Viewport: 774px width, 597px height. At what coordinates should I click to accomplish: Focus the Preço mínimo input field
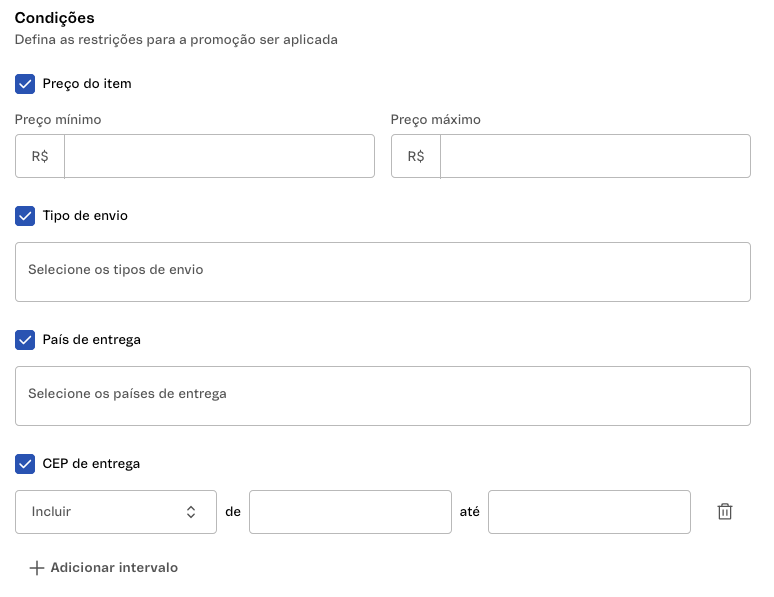[219, 157]
